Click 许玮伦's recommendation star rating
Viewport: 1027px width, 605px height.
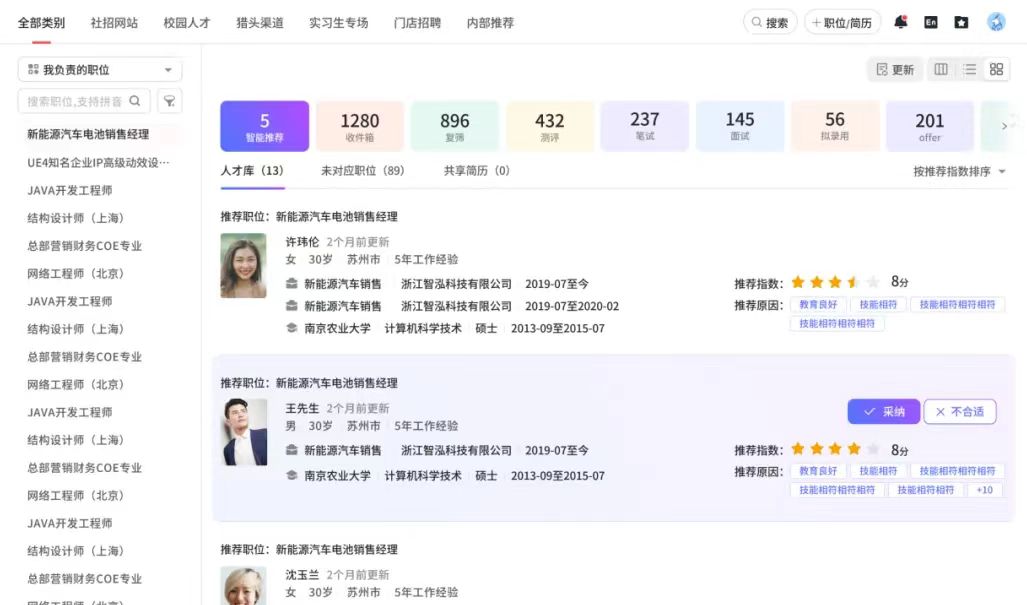pos(835,282)
